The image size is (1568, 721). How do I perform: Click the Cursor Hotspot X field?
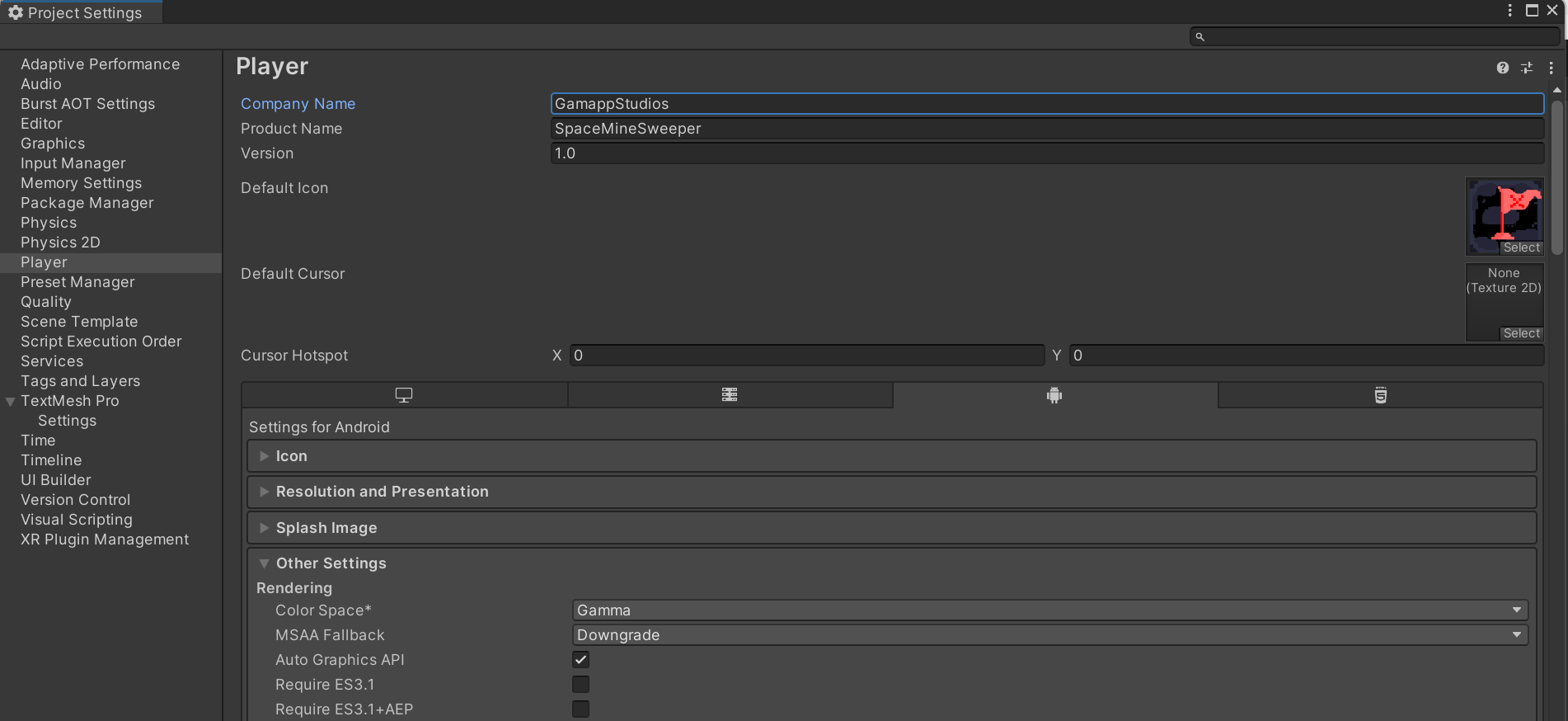[807, 356]
